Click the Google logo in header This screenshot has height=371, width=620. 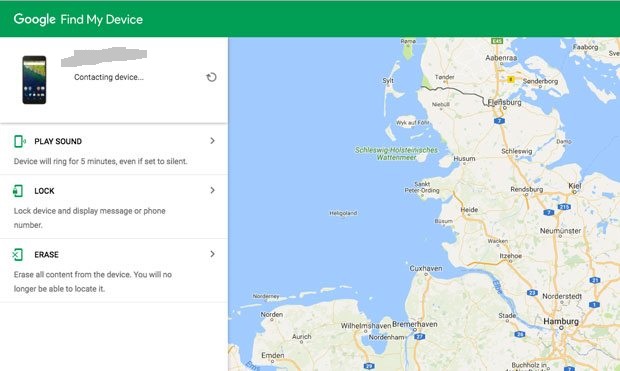point(34,19)
